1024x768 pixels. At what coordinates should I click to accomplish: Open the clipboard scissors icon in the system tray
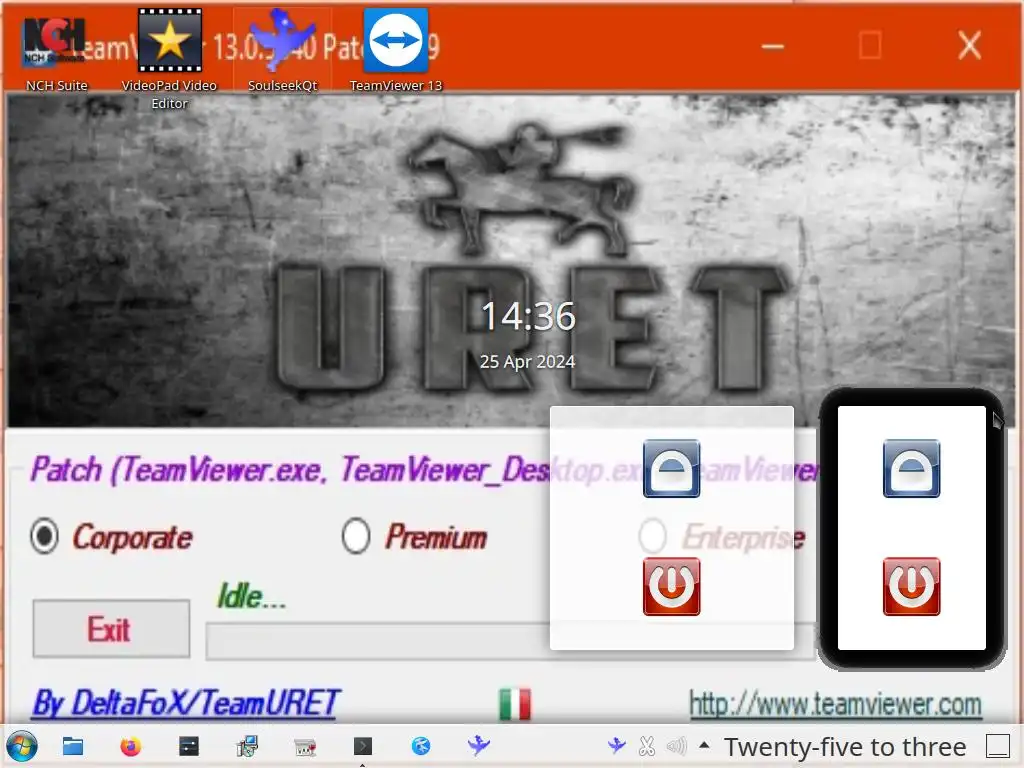tap(647, 746)
